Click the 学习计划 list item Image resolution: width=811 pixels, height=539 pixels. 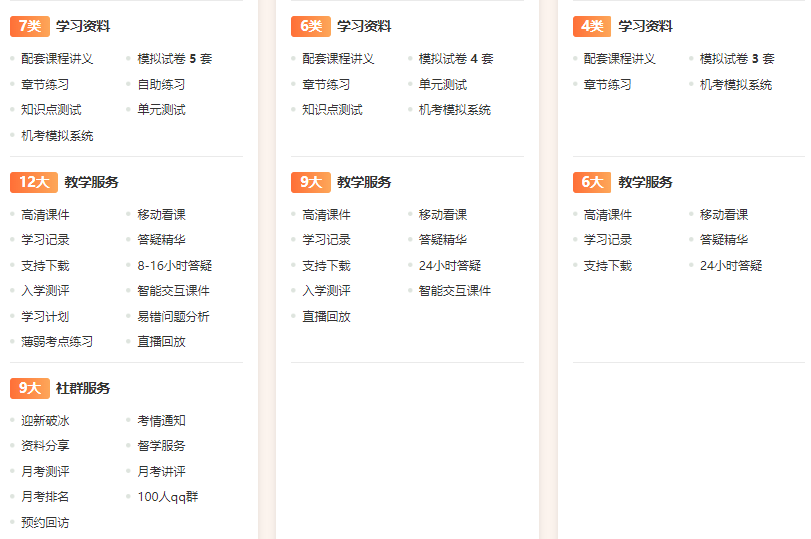45,317
